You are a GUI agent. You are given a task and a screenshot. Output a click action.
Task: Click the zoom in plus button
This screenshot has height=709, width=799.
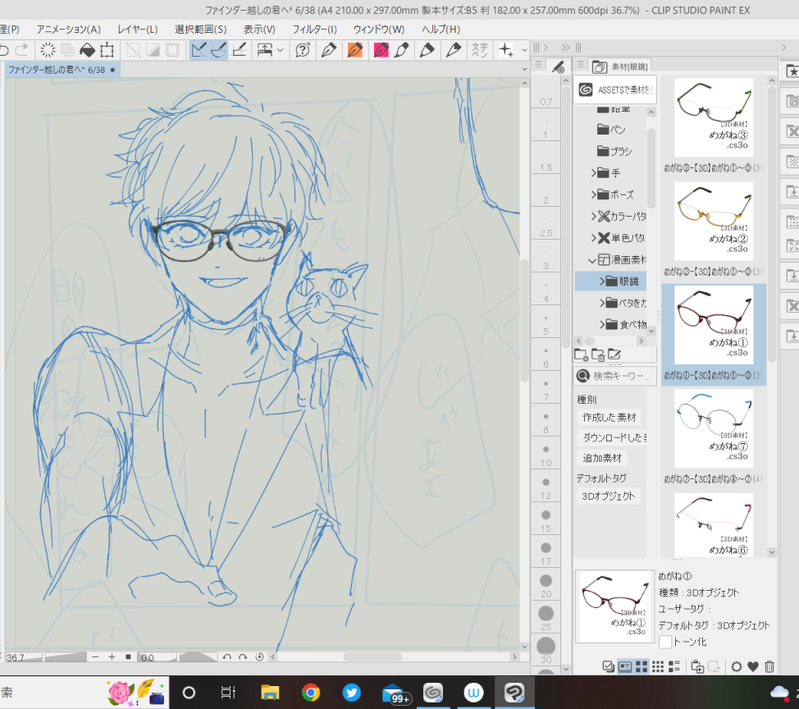[x=112, y=657]
